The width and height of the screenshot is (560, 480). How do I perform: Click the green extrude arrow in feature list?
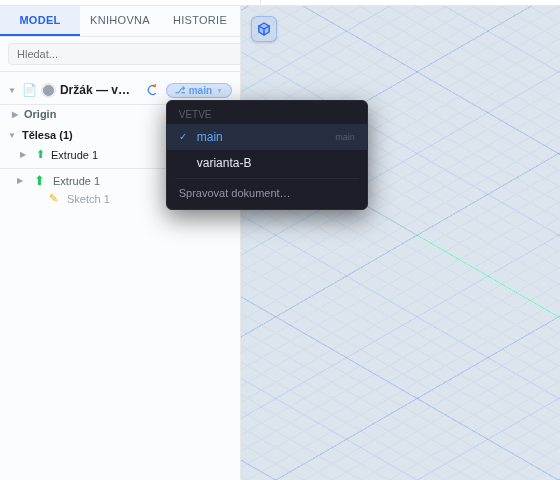coord(39,180)
